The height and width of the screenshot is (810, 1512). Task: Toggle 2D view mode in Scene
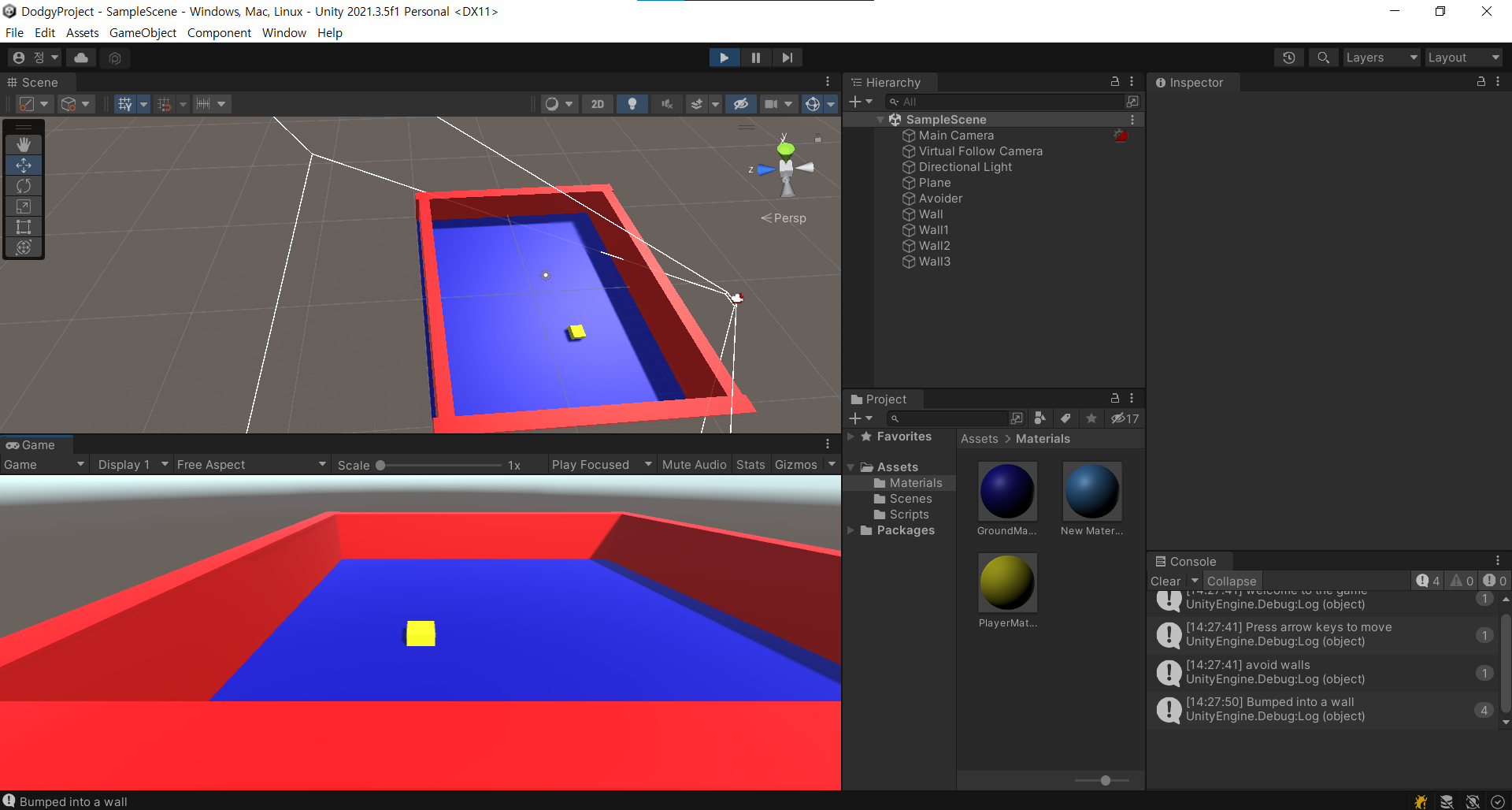[598, 104]
